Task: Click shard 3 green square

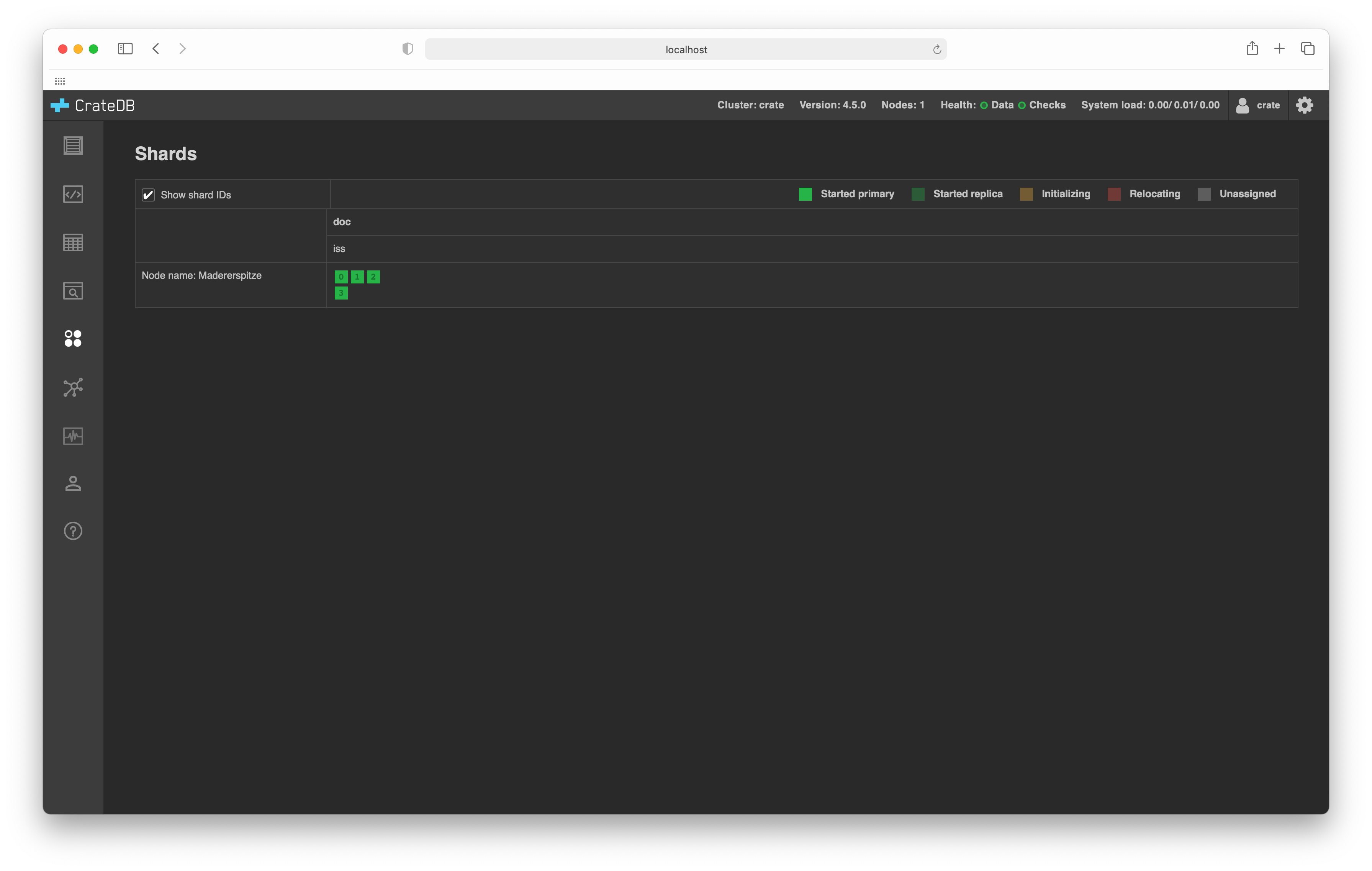Action: (341, 293)
